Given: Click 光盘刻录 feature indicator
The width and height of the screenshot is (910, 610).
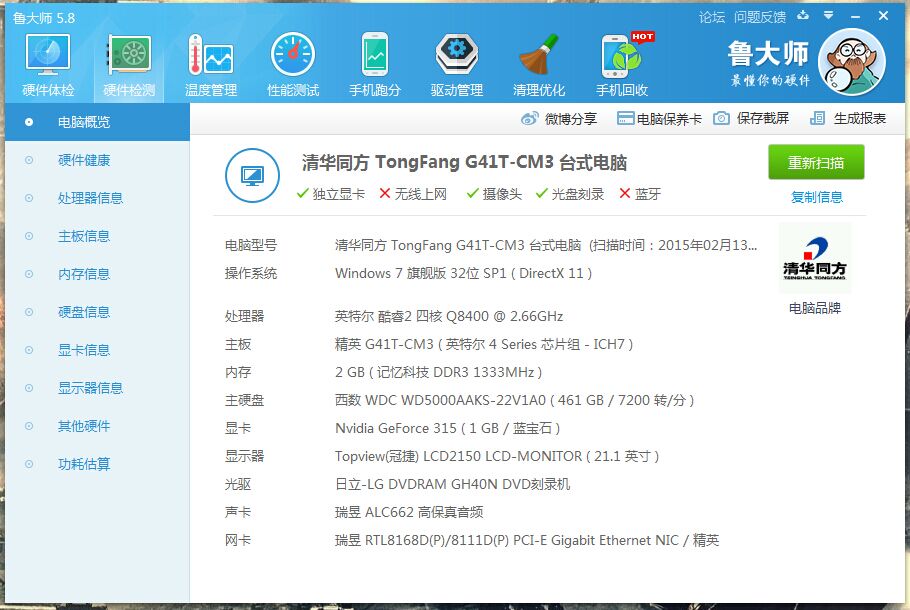Looking at the screenshot, I should [x=570, y=194].
